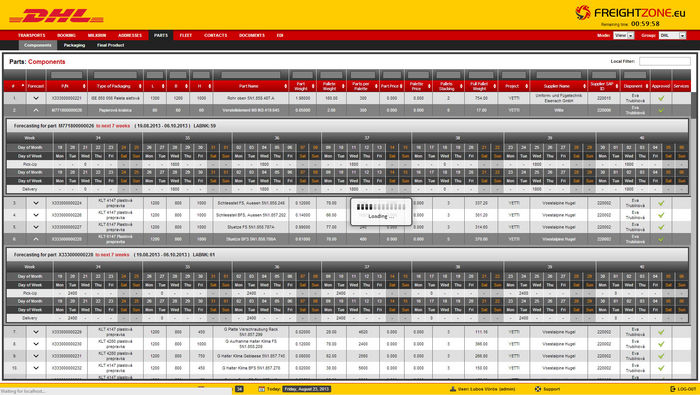Toggle the Approved checkmark in row 7
The height and width of the screenshot is (395, 700).
661,332
